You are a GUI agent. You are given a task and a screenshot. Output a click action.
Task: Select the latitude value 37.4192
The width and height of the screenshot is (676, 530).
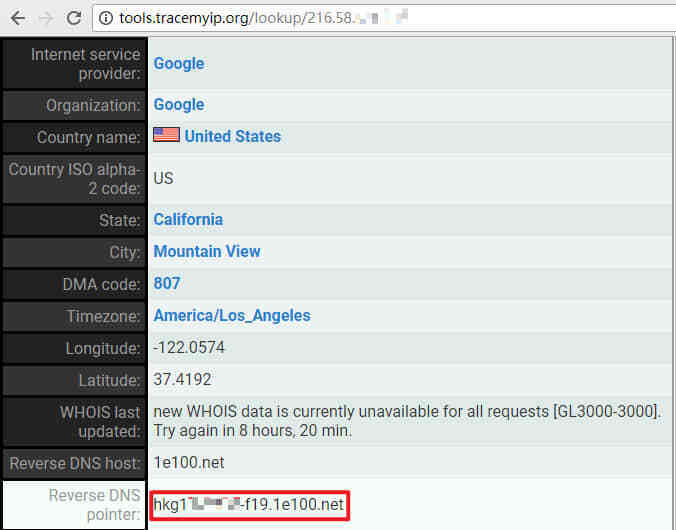pyautogui.click(x=182, y=379)
